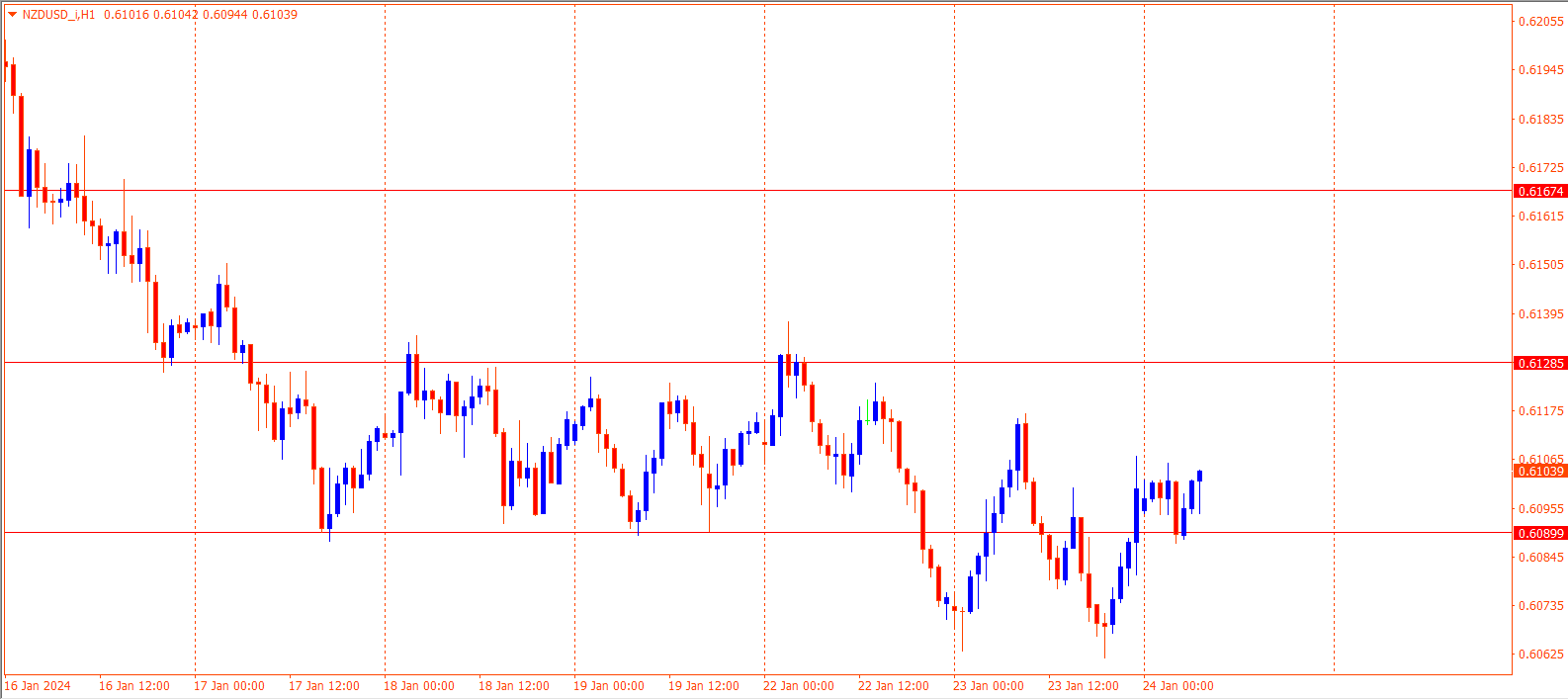The height and width of the screenshot is (700, 1568).
Task: Click the OHLC values 0.61016 0.61042 0.60944 0.61039
Action: tap(201, 15)
